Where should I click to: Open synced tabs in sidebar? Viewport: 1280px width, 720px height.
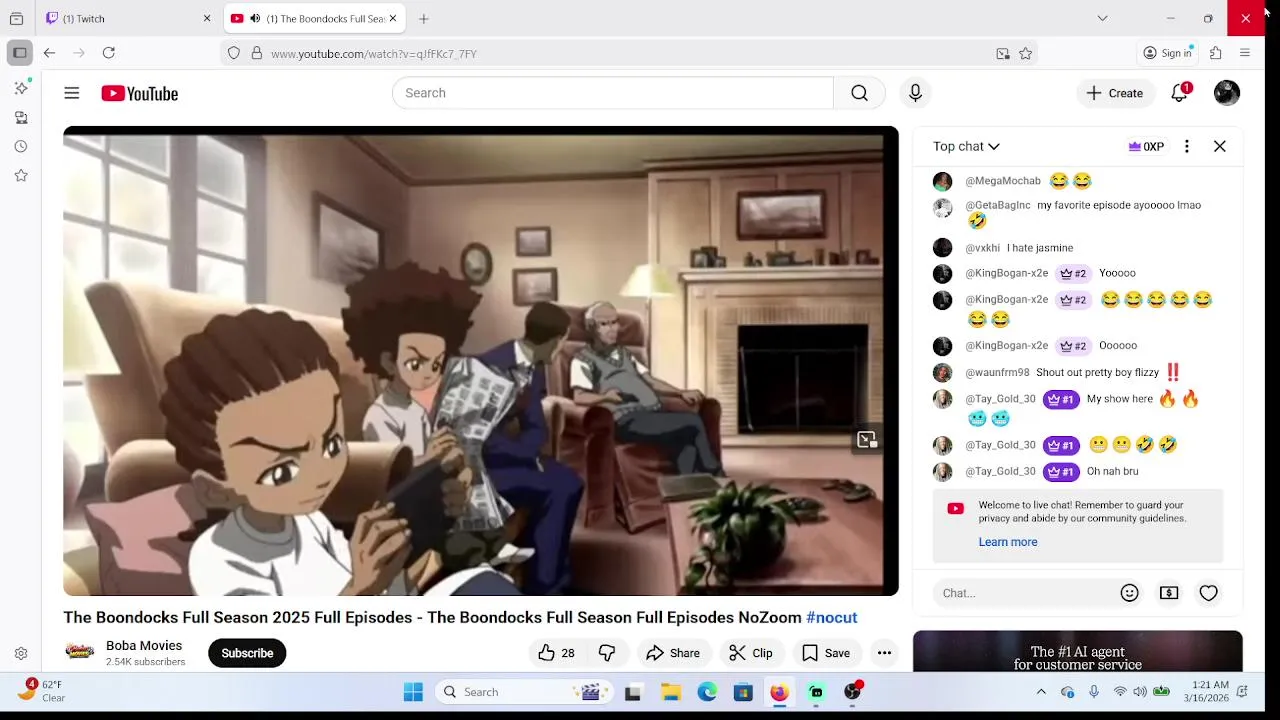pos(21,118)
